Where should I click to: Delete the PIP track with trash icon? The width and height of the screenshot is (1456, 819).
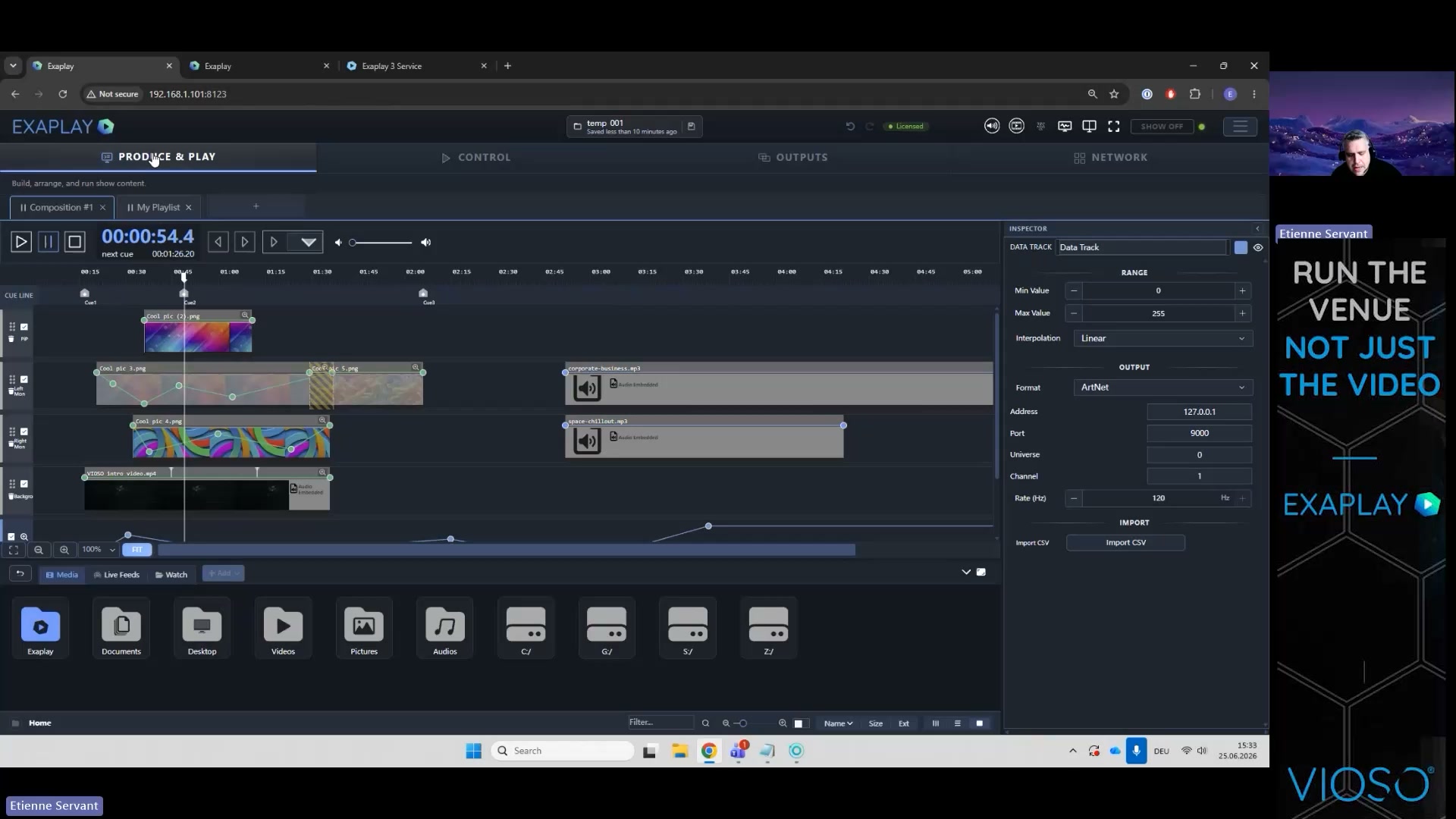11,339
